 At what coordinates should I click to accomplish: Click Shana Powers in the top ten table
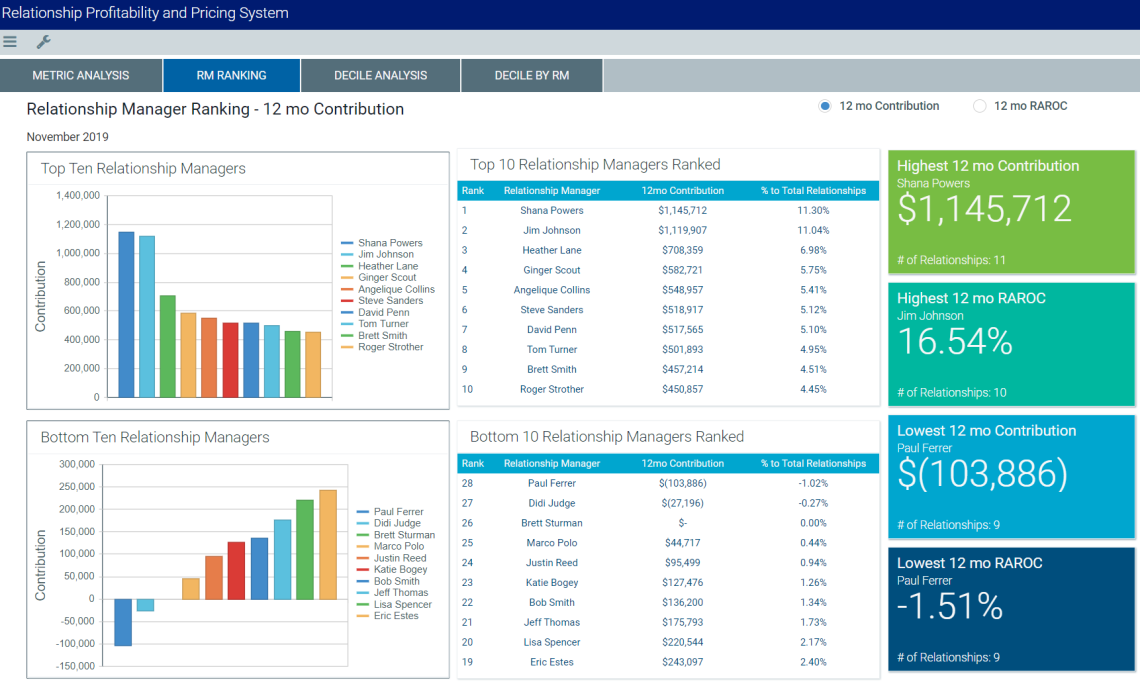[552, 210]
